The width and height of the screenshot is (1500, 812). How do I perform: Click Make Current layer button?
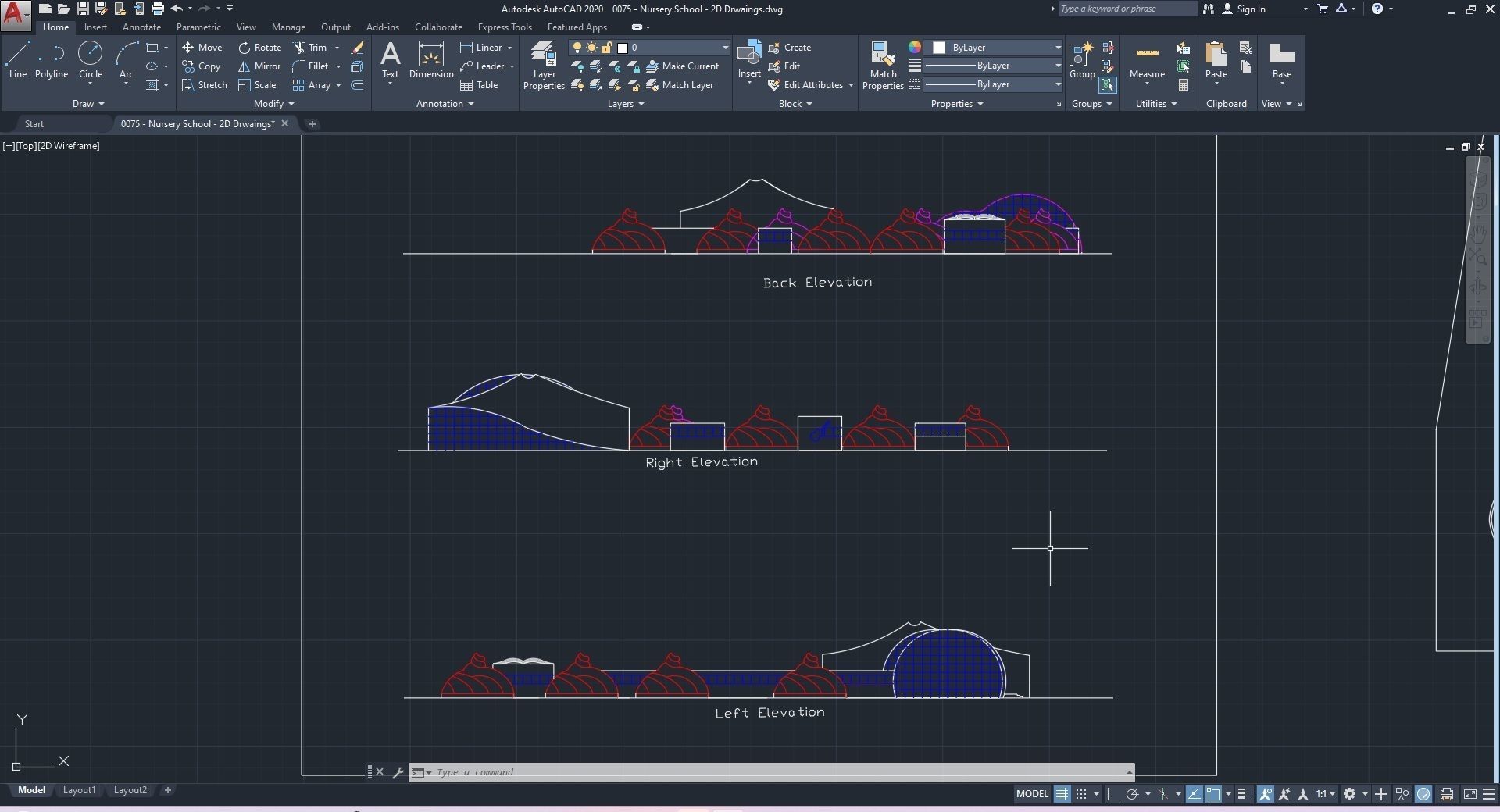pos(682,66)
